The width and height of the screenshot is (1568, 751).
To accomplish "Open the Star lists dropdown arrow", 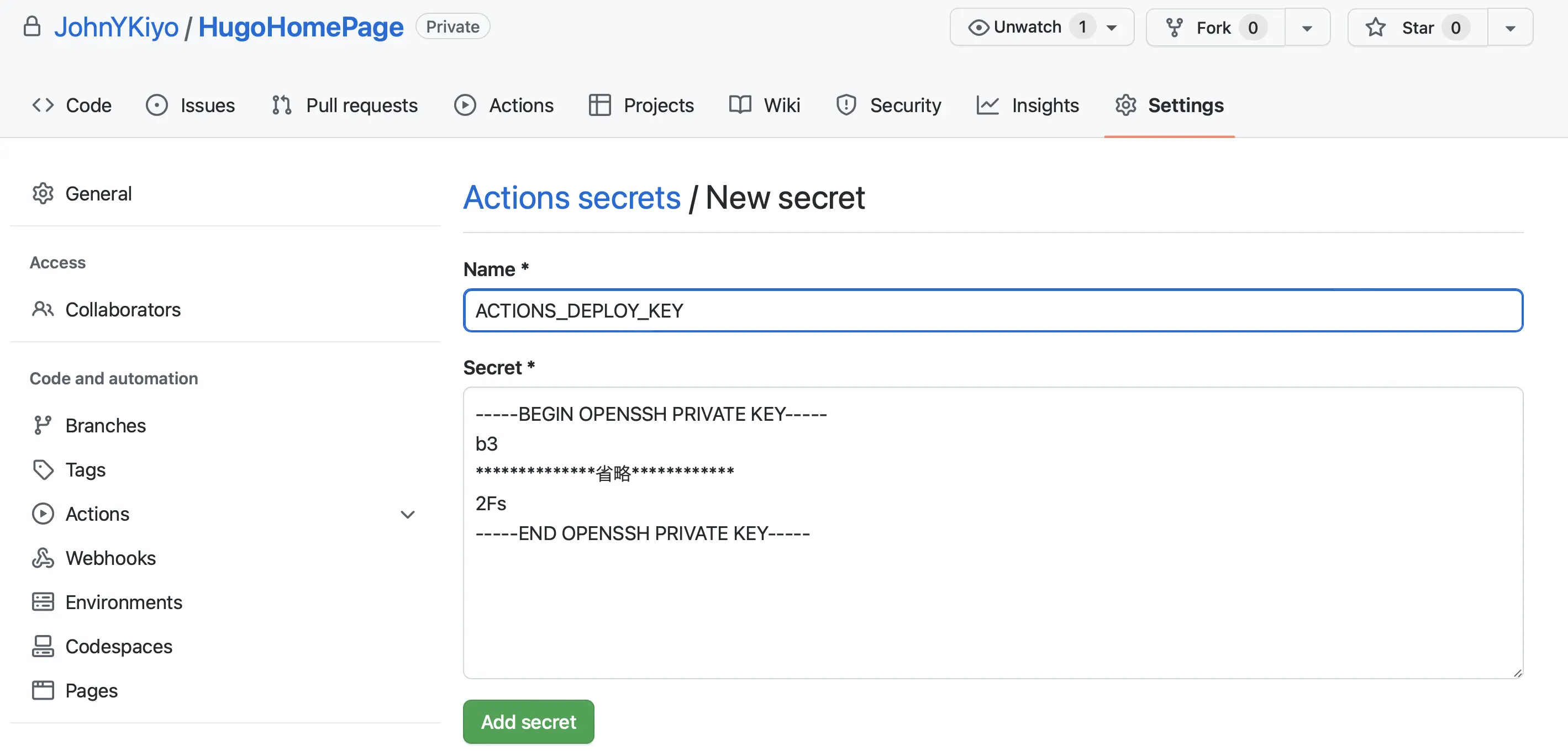I will click(1510, 28).
